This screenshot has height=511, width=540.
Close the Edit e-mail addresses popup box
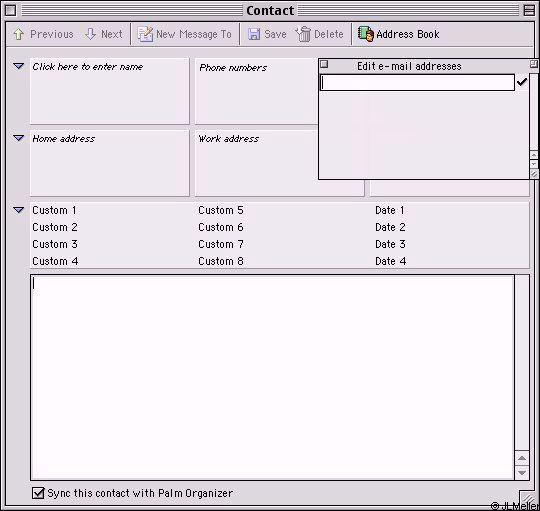(324, 64)
